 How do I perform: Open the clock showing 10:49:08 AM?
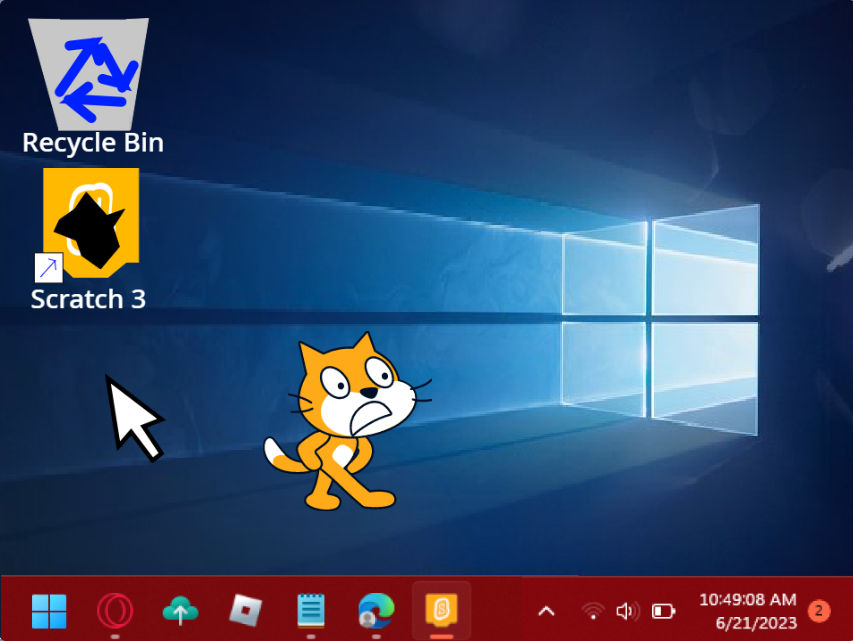tap(747, 600)
